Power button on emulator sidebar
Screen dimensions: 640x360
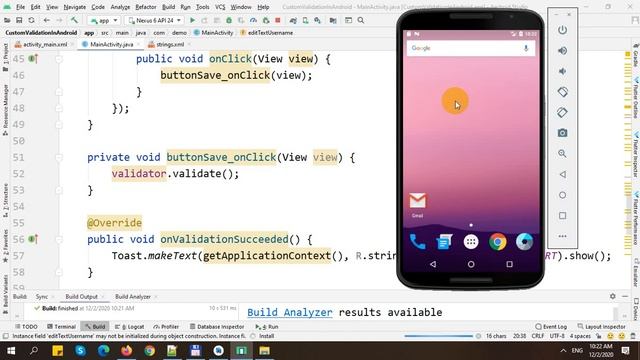[562, 30]
